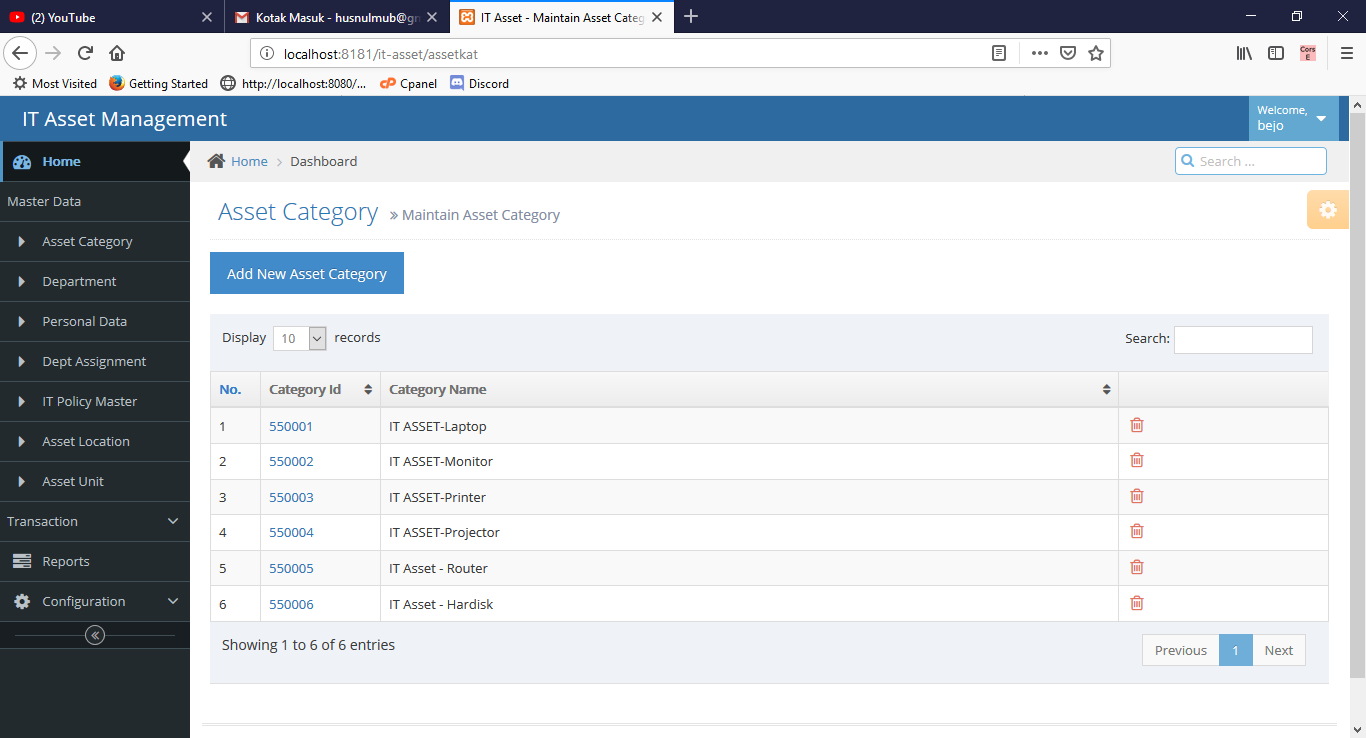Toggle the Firefox reader mode icon in address bar
The image size is (1366, 738).
[998, 54]
